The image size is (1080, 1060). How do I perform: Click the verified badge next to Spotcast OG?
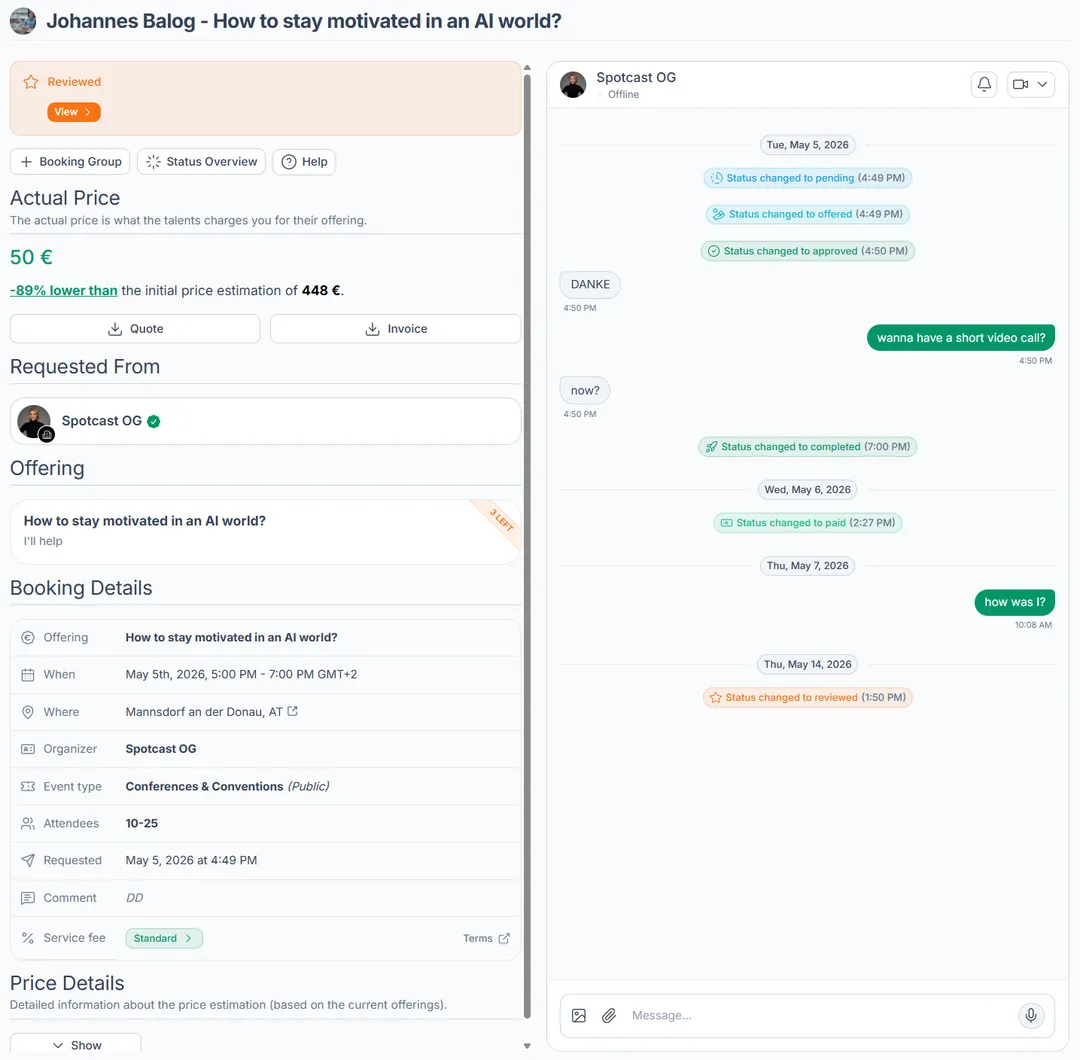click(154, 422)
